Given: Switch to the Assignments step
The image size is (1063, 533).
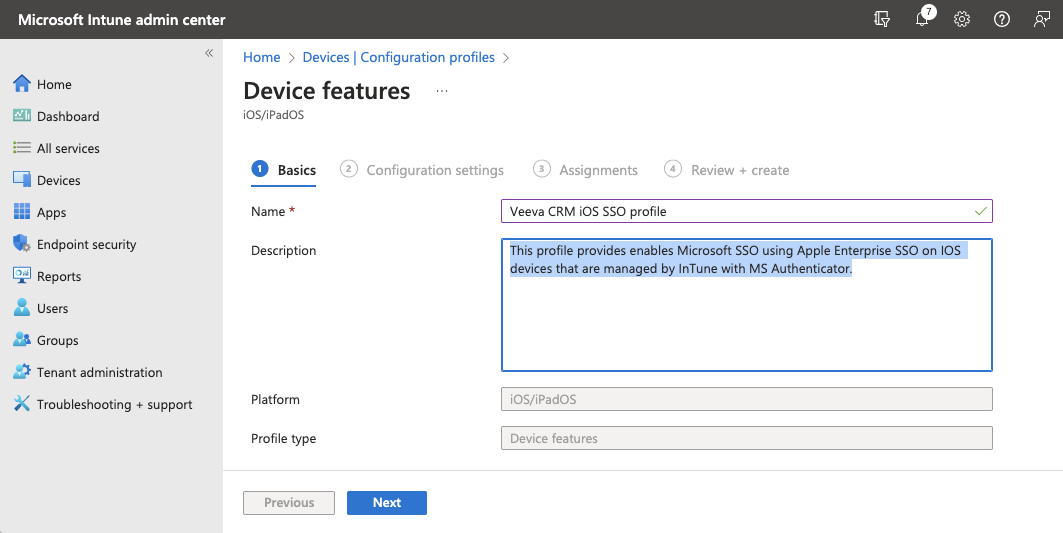Looking at the screenshot, I should (587, 170).
